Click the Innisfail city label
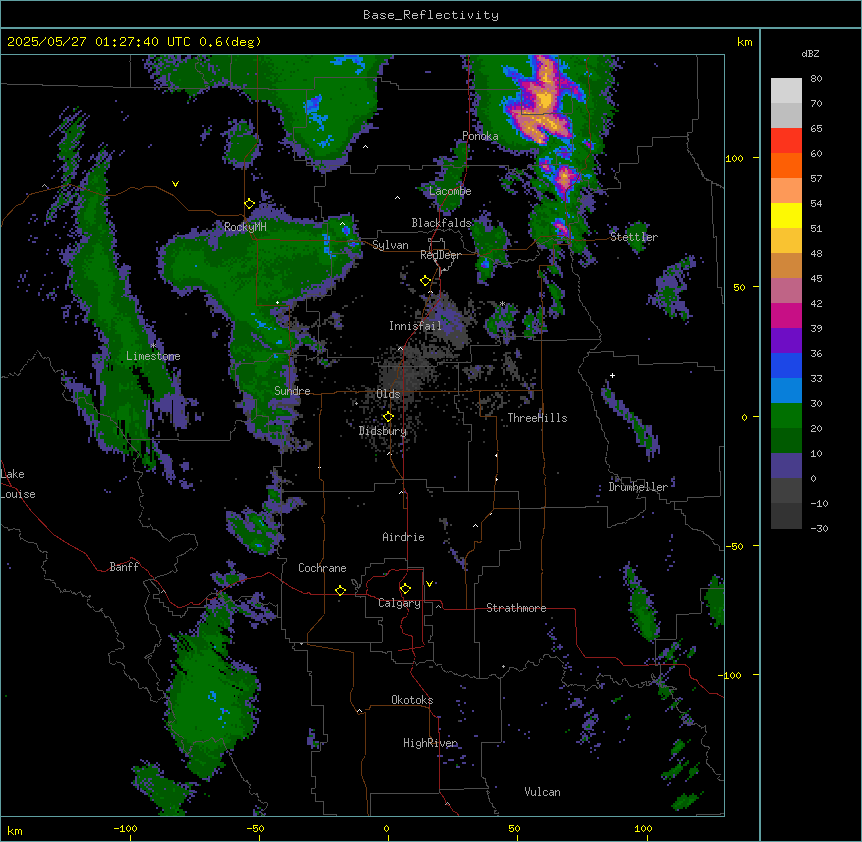 (x=415, y=326)
